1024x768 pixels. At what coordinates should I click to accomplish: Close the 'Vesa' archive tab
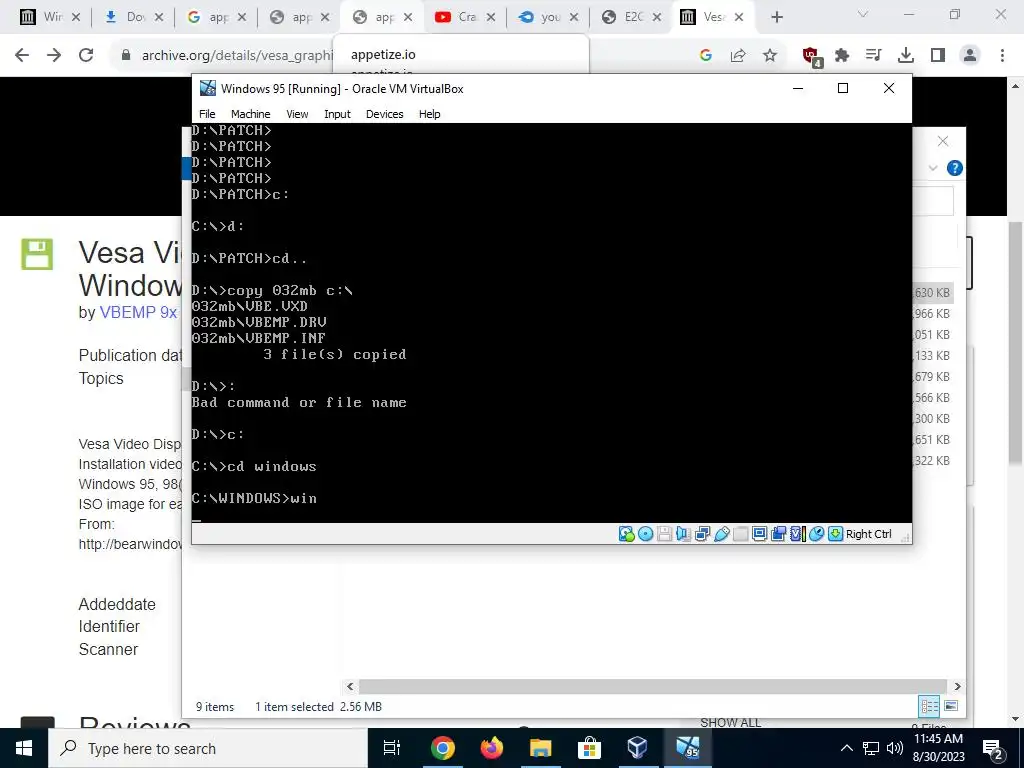(739, 17)
